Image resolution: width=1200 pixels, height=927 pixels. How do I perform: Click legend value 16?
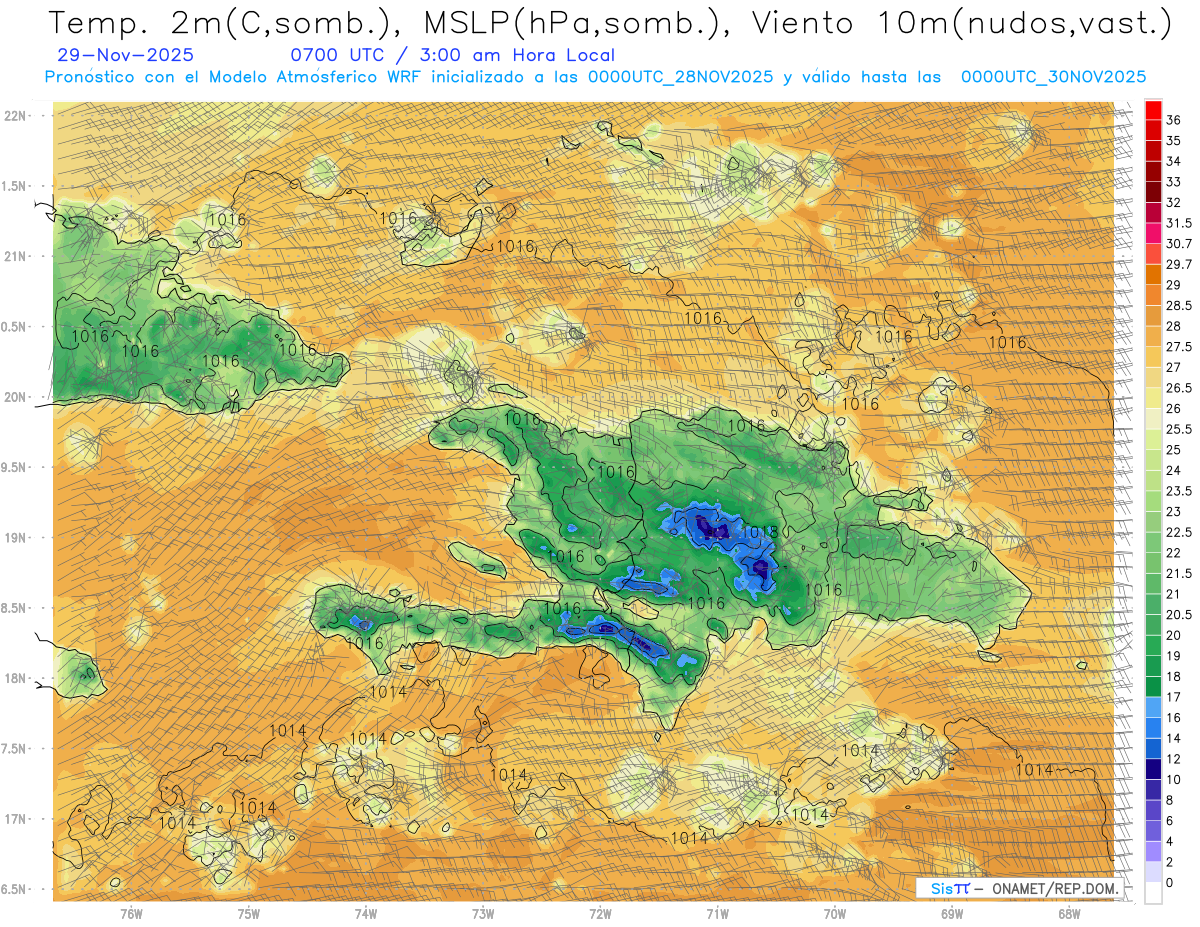[x=1174, y=718]
